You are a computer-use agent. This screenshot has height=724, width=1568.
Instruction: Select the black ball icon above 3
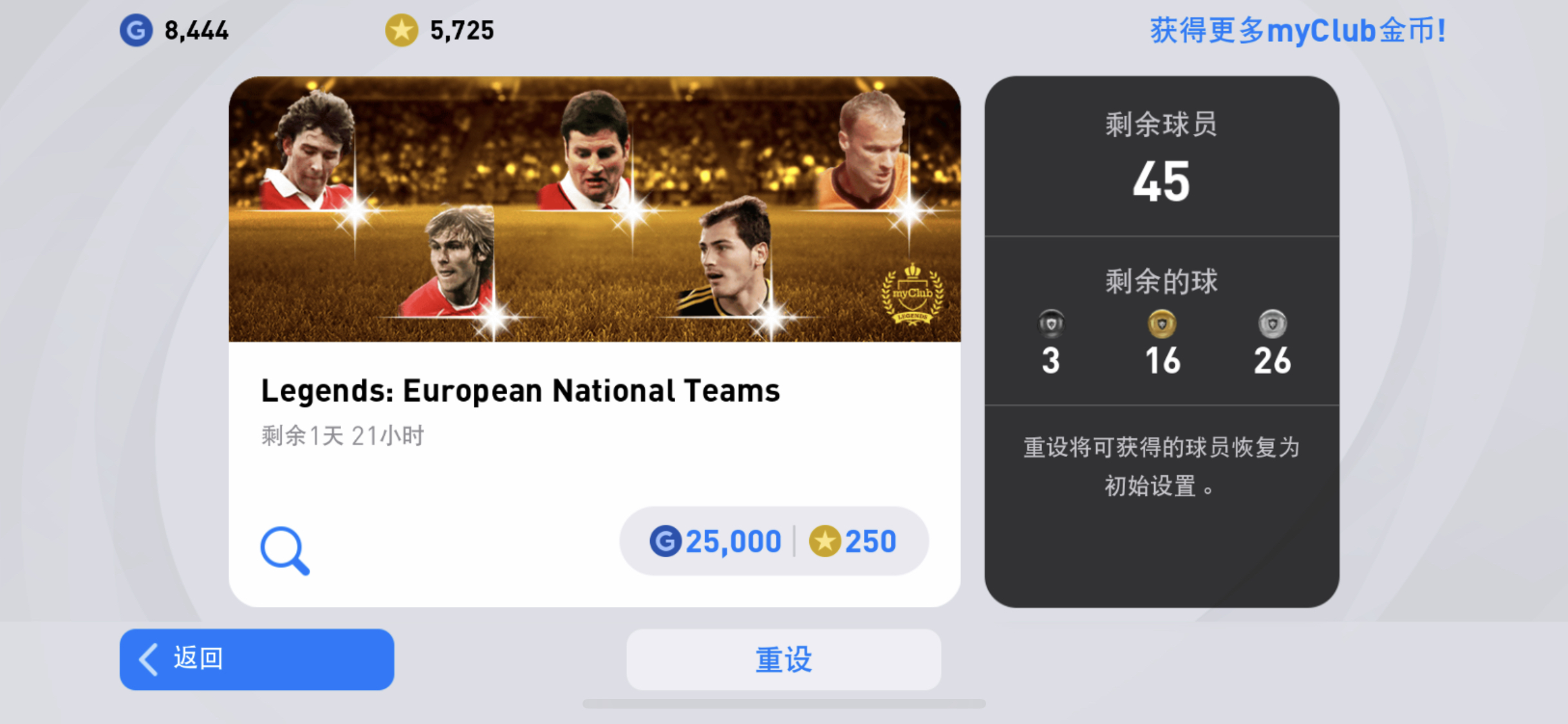1051,324
